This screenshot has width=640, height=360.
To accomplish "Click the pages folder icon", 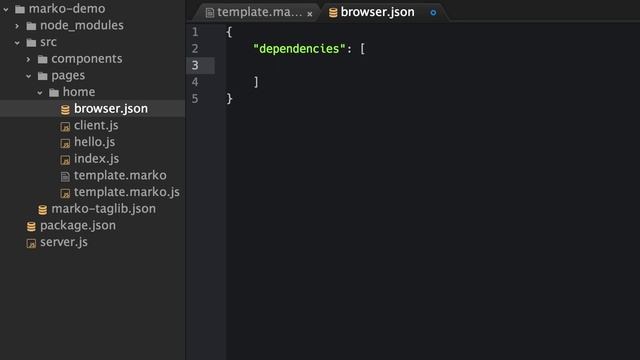I will pos(42,76).
